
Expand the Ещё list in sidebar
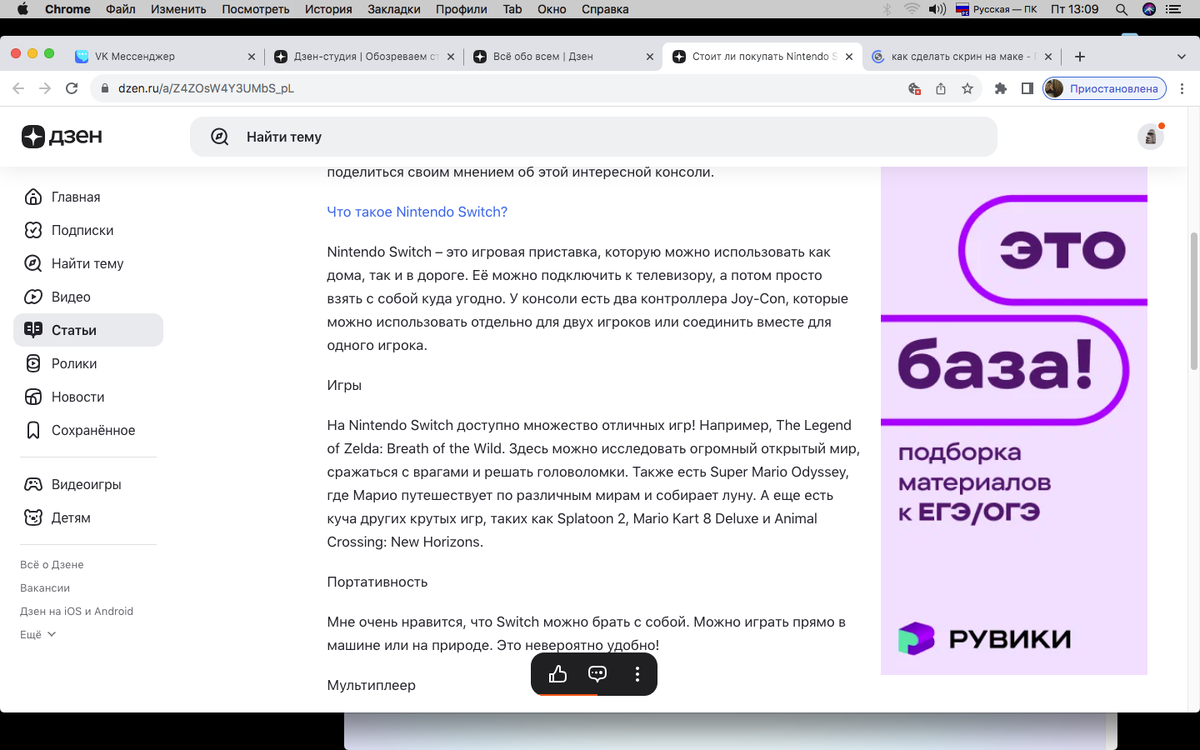38,634
